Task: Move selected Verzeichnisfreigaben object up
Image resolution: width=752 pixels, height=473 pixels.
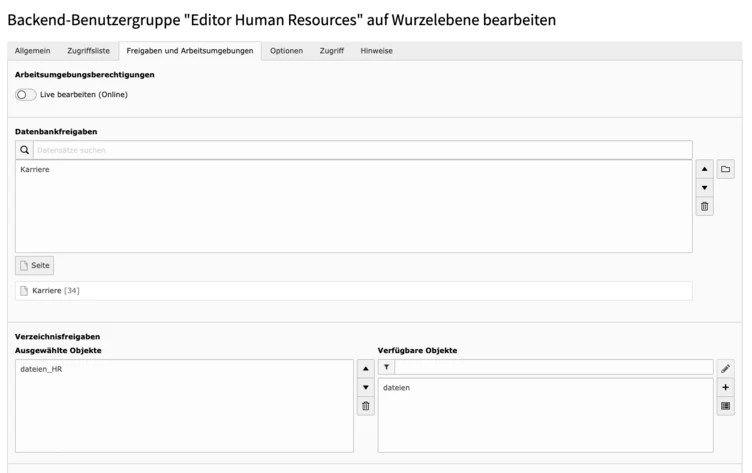Action: click(365, 368)
